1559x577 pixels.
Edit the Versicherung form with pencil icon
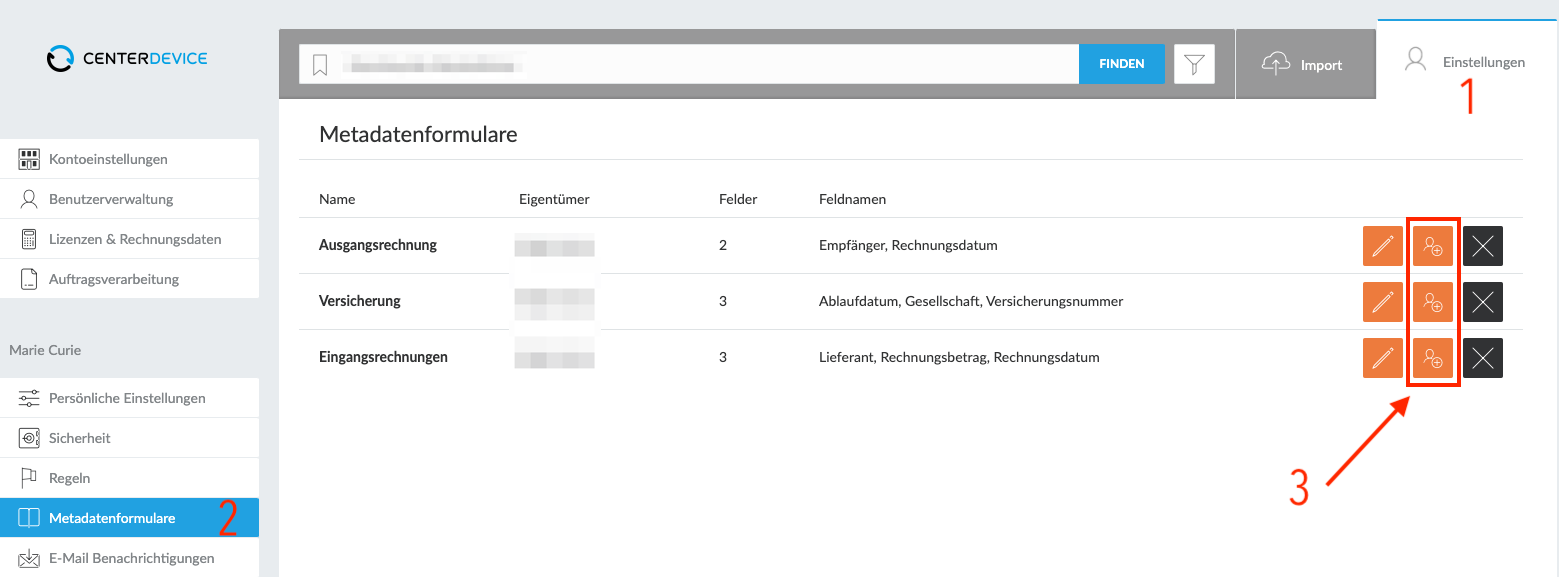point(1383,302)
